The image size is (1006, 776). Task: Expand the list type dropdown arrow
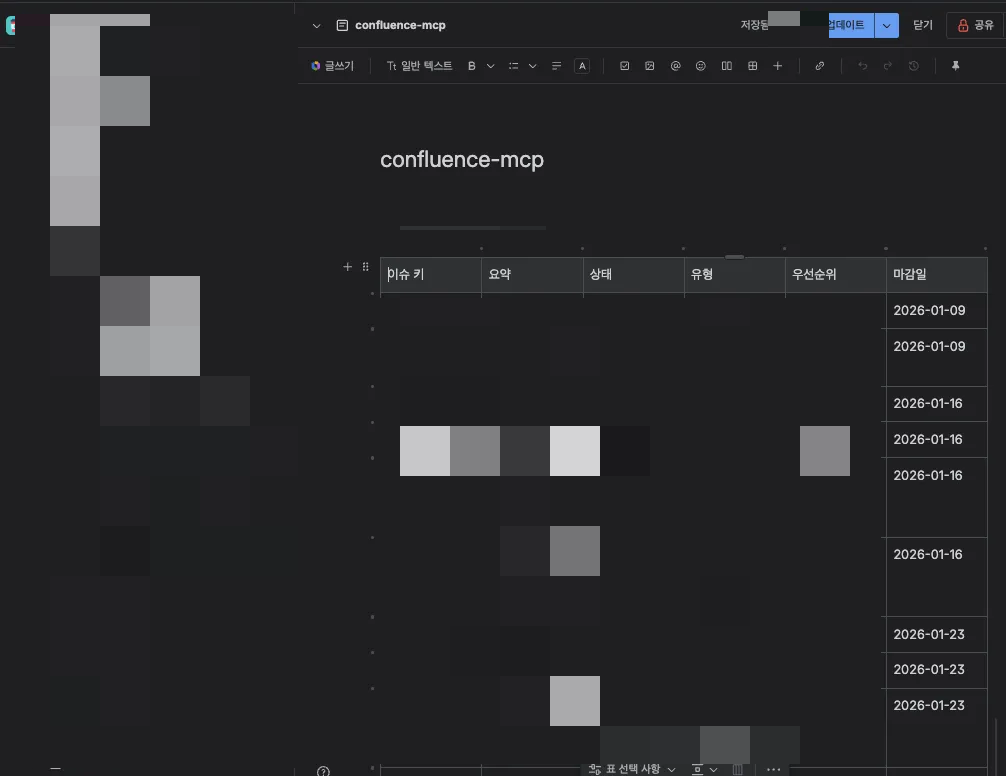click(x=532, y=66)
